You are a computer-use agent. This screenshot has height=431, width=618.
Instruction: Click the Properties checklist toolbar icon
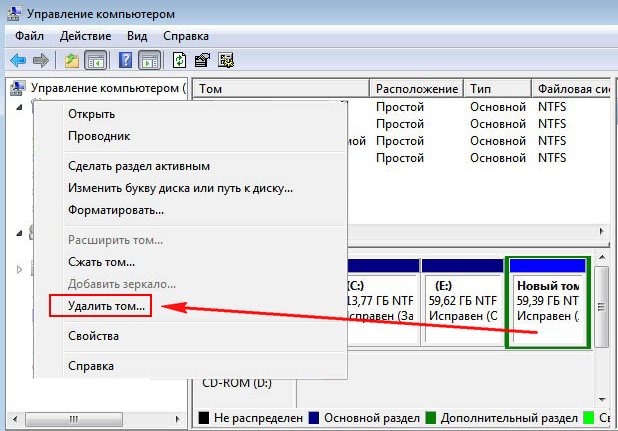click(x=203, y=60)
